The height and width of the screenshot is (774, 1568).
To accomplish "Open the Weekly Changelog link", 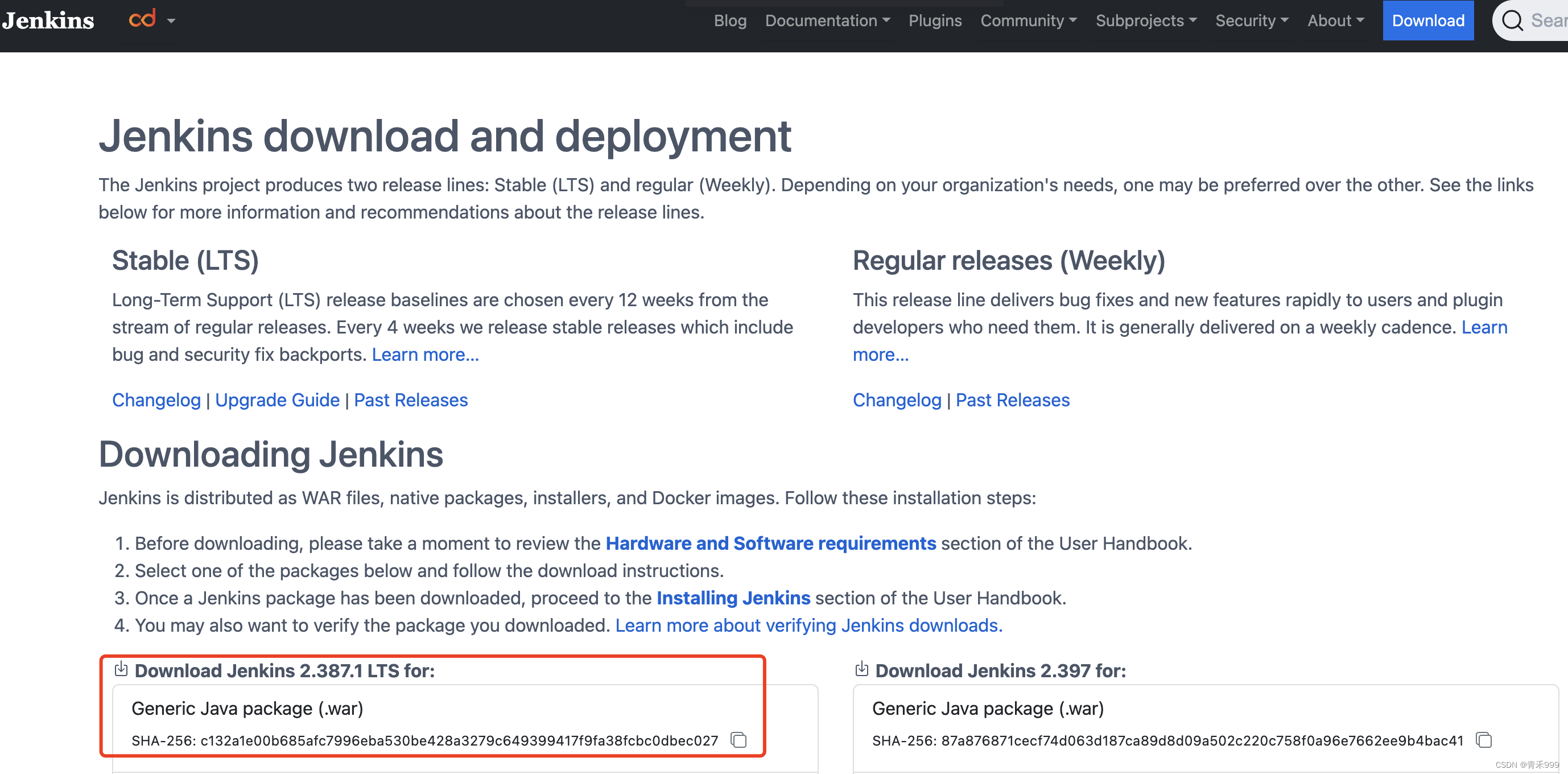I will (x=897, y=400).
